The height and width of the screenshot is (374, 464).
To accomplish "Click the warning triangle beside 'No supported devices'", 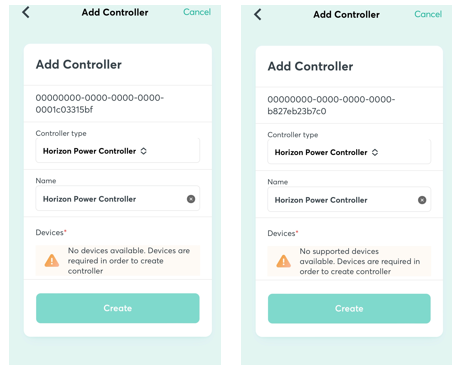I will point(283,261).
